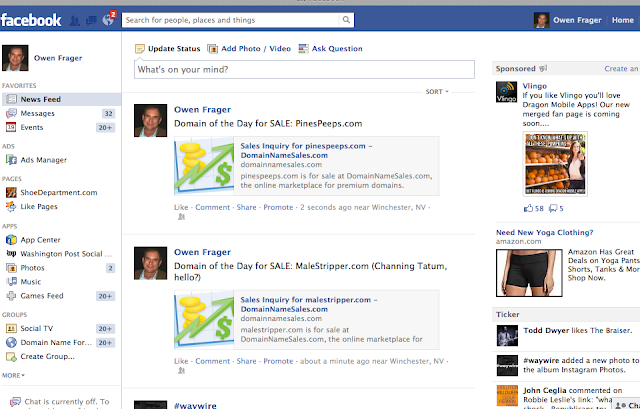Open the notifications globe icon
Screen dimensions: 640x409
click(108, 20)
